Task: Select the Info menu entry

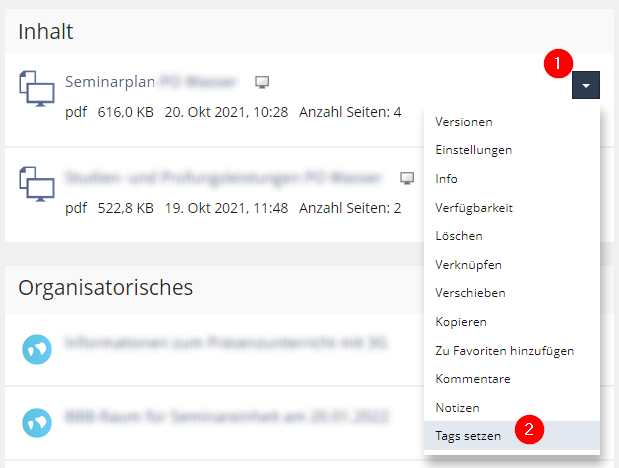Action: point(446,179)
